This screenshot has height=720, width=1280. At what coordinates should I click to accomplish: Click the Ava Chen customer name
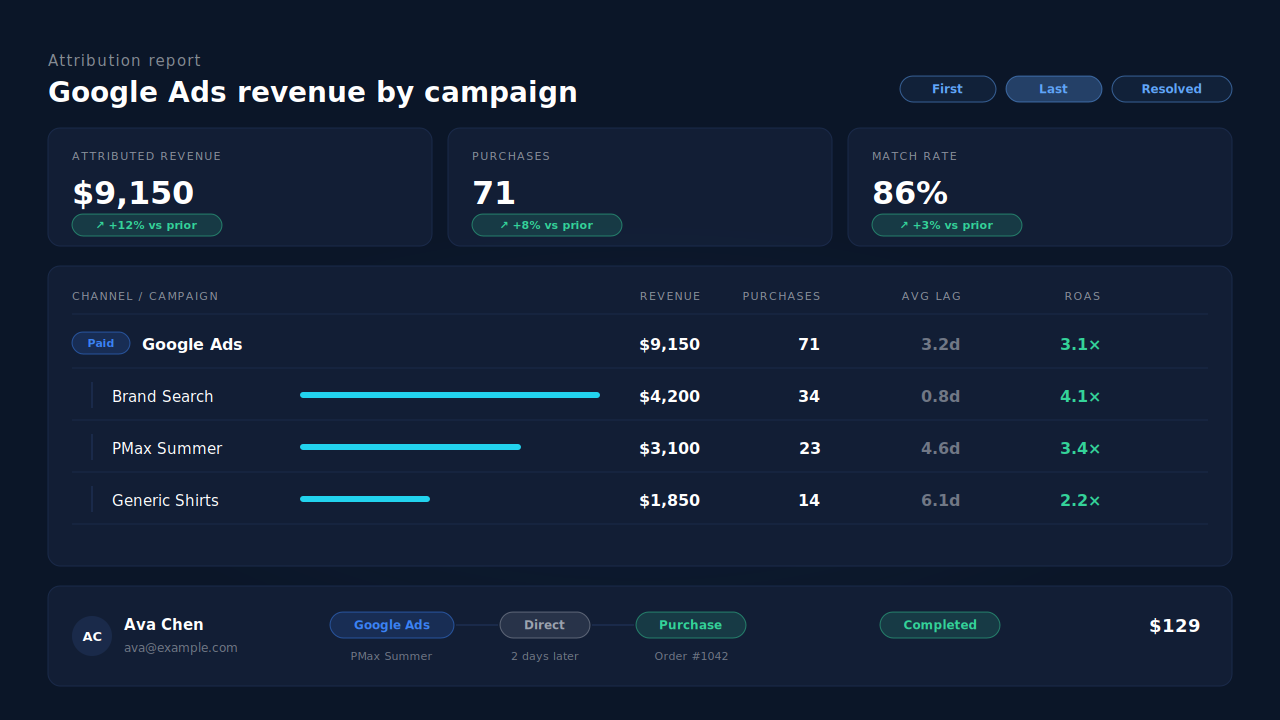tap(164, 624)
